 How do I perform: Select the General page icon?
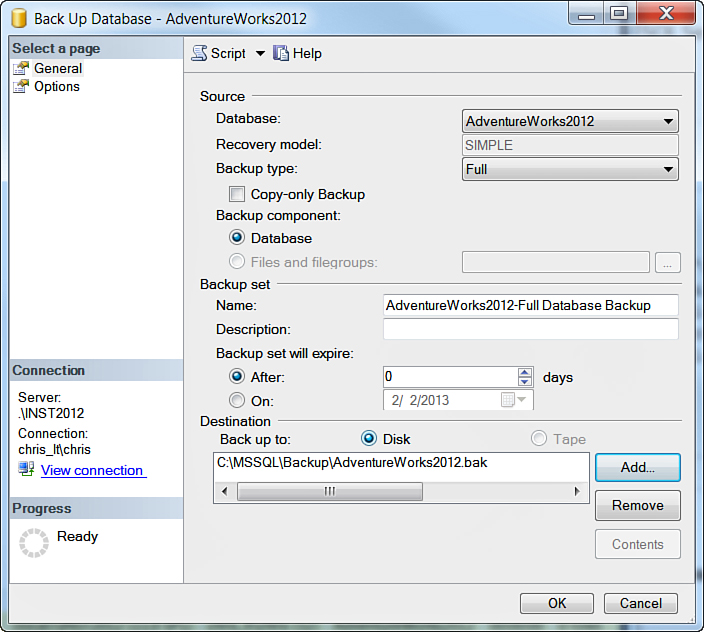[x=21, y=68]
